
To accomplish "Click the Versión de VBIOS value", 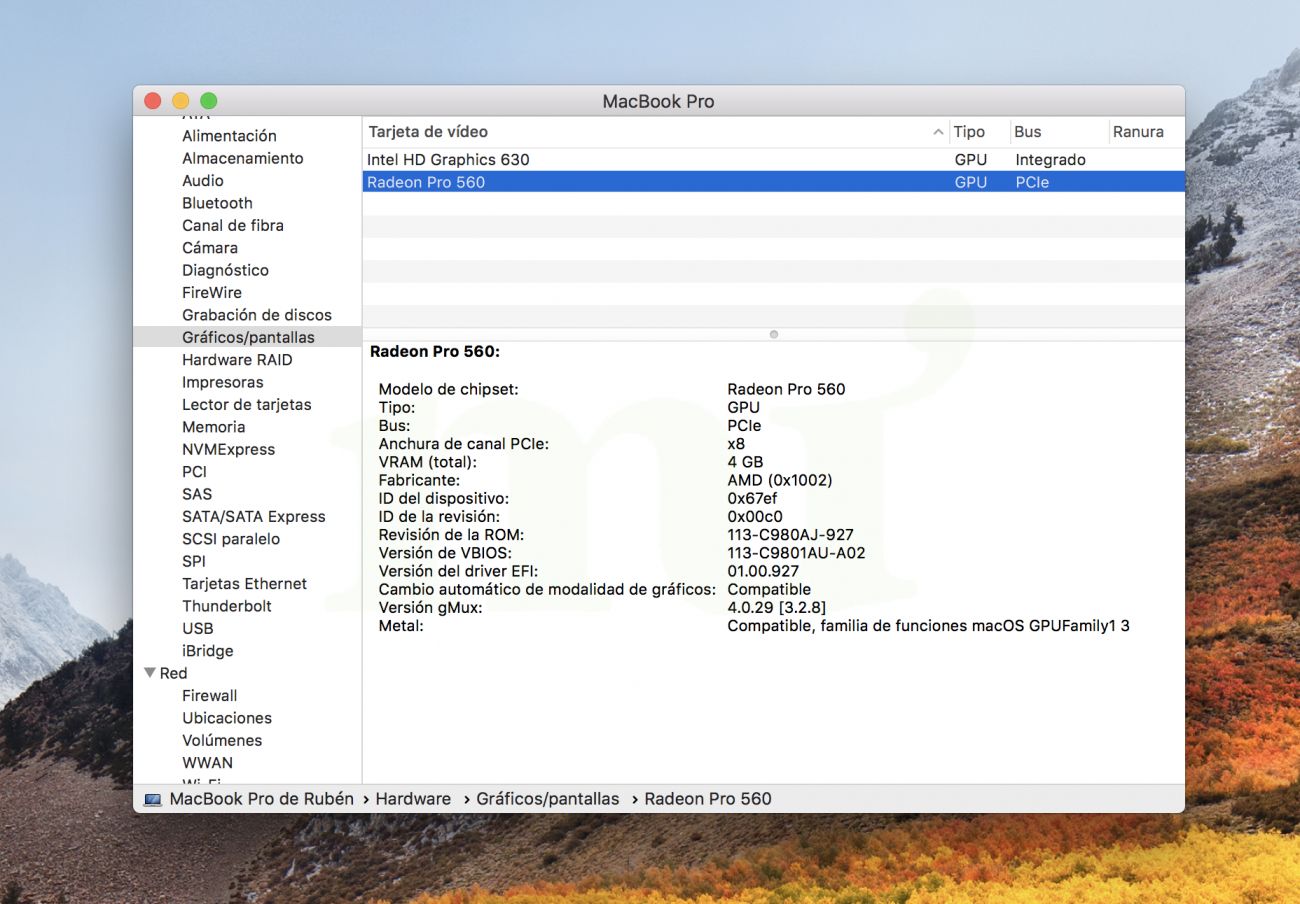I will pyautogui.click(x=796, y=553).
